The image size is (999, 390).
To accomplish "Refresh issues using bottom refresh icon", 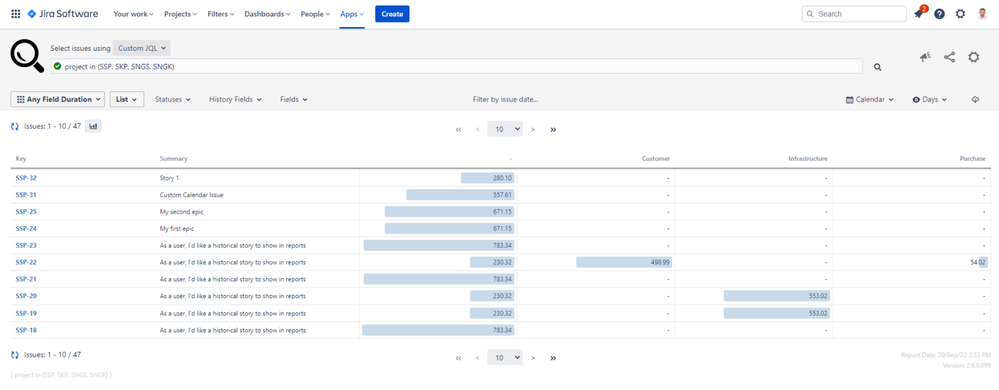I will coord(15,355).
